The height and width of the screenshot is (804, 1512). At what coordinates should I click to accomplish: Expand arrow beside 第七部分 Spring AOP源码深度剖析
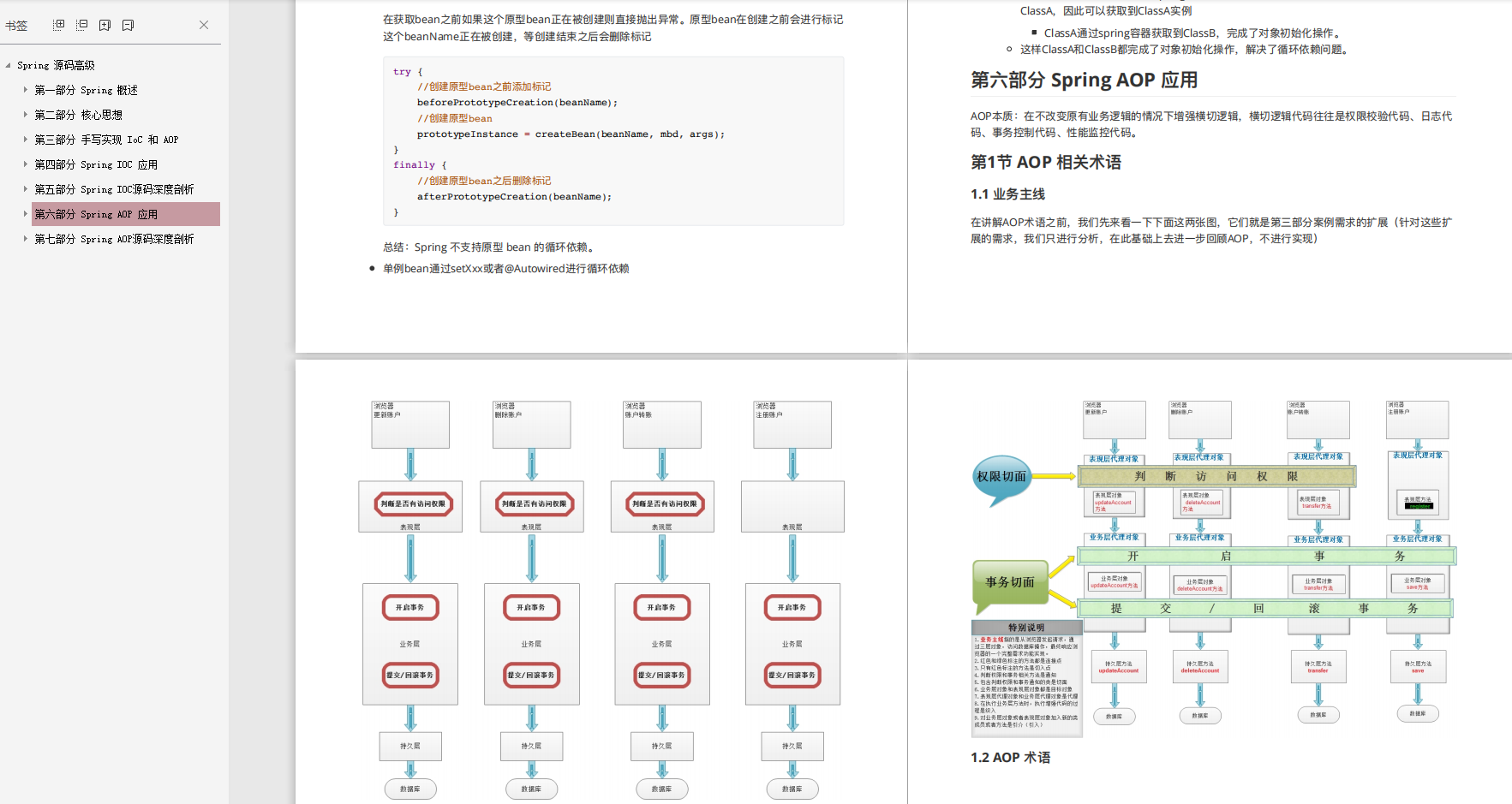(26, 238)
